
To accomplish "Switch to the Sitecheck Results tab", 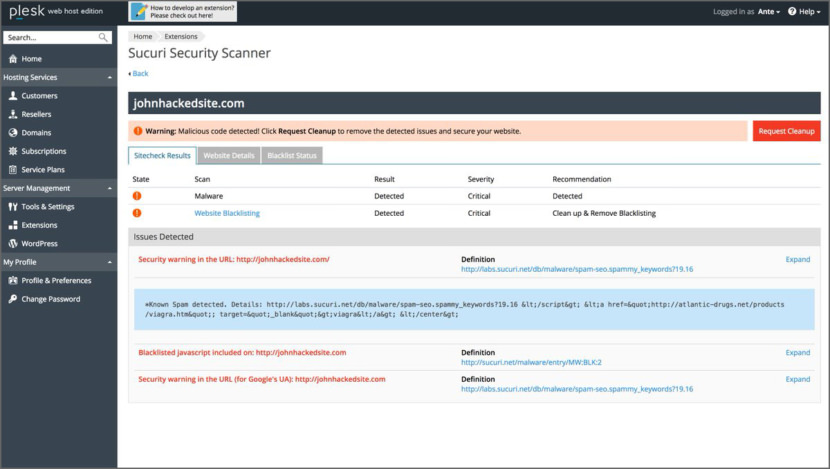I will click(162, 156).
